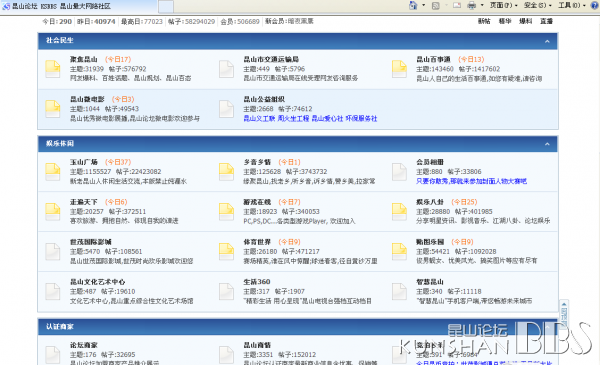Click the Print icon in browser toolbar

pyautogui.click(x=471, y=5)
